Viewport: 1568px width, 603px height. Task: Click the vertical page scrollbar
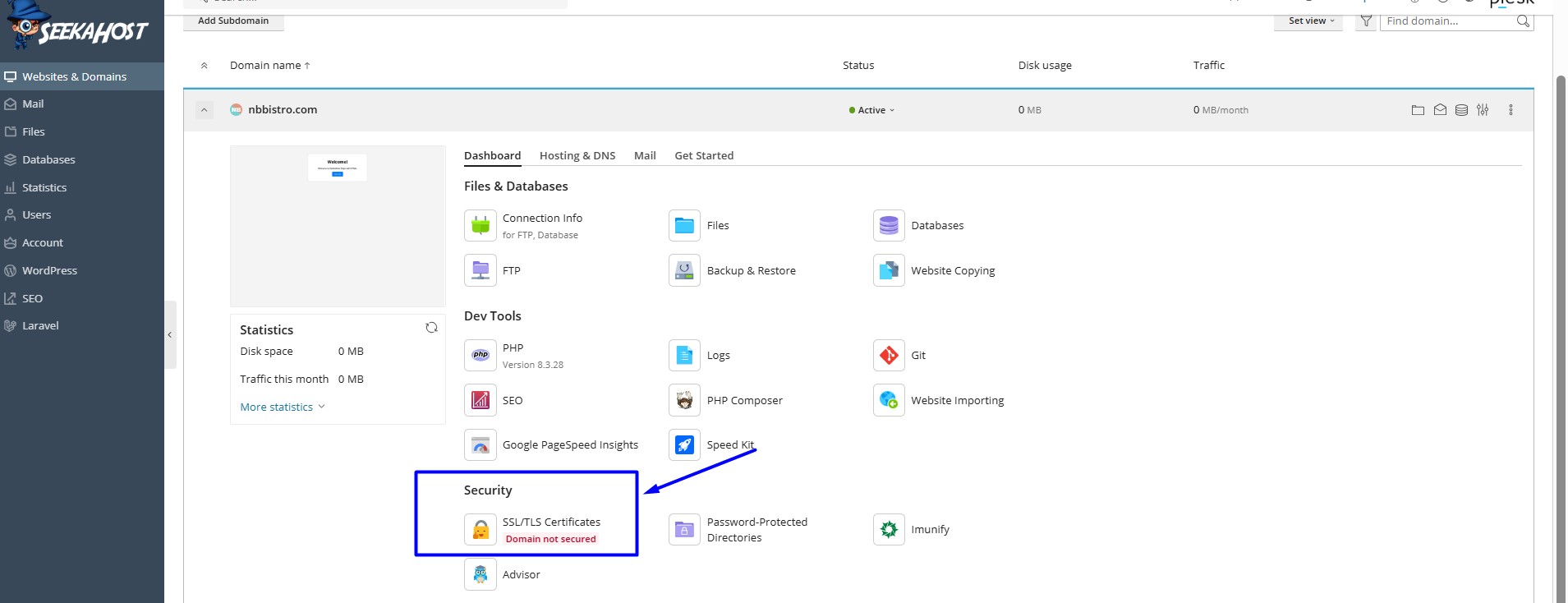(1561, 338)
